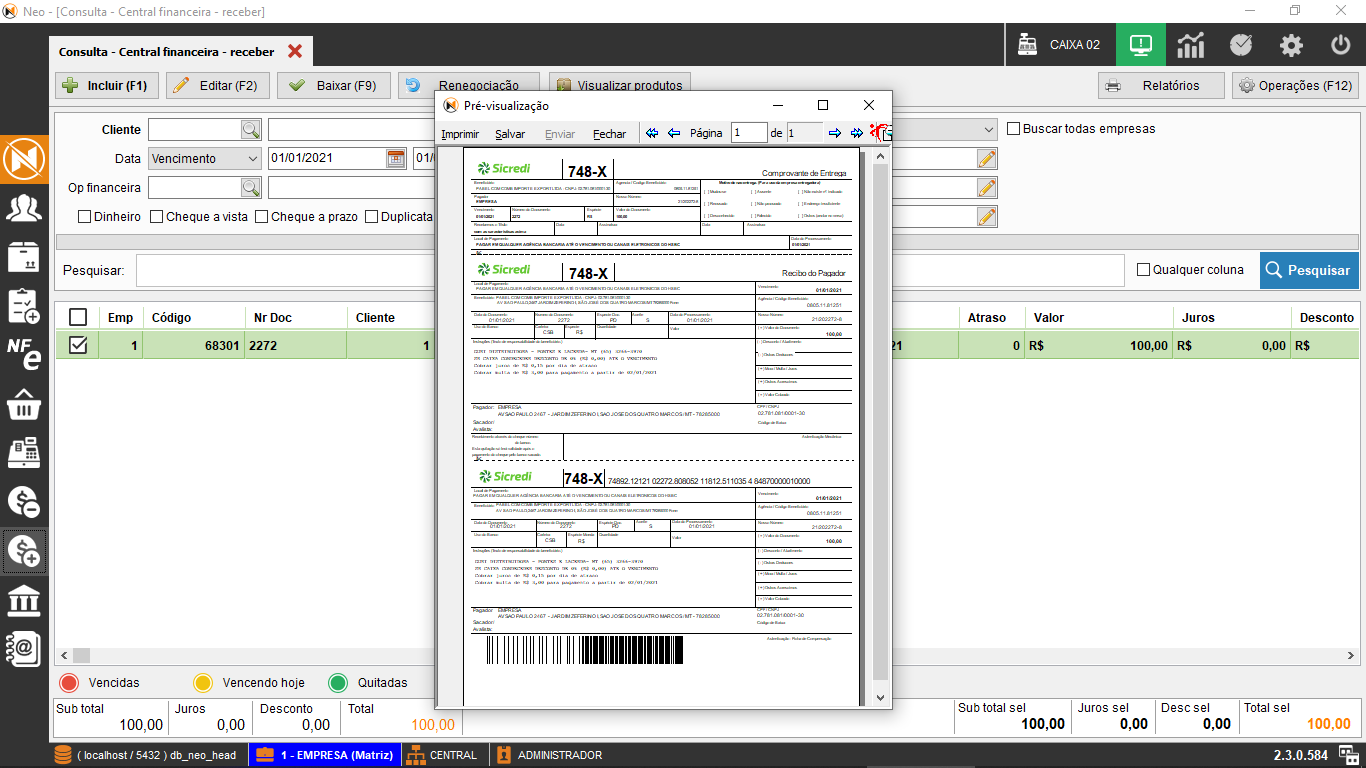The height and width of the screenshot is (768, 1366).
Task: Click the green monitor icon in top bar
Action: click(1141, 45)
